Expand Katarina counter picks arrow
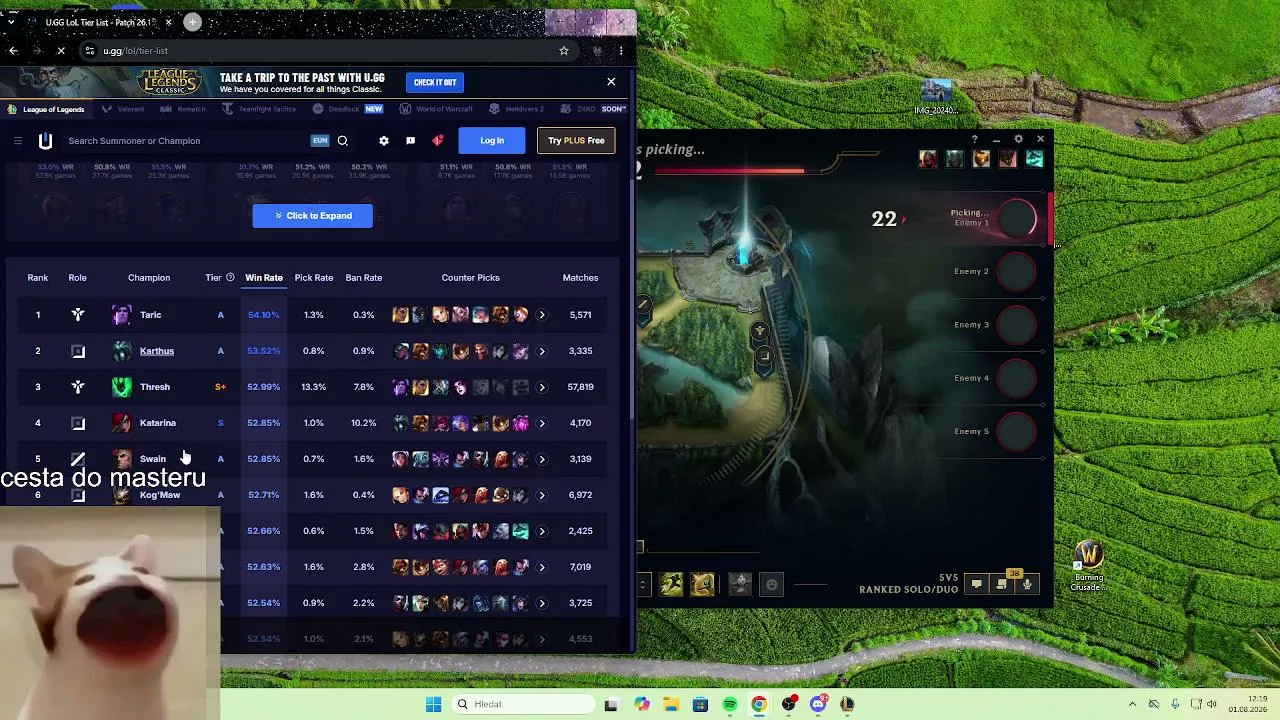 (542, 423)
